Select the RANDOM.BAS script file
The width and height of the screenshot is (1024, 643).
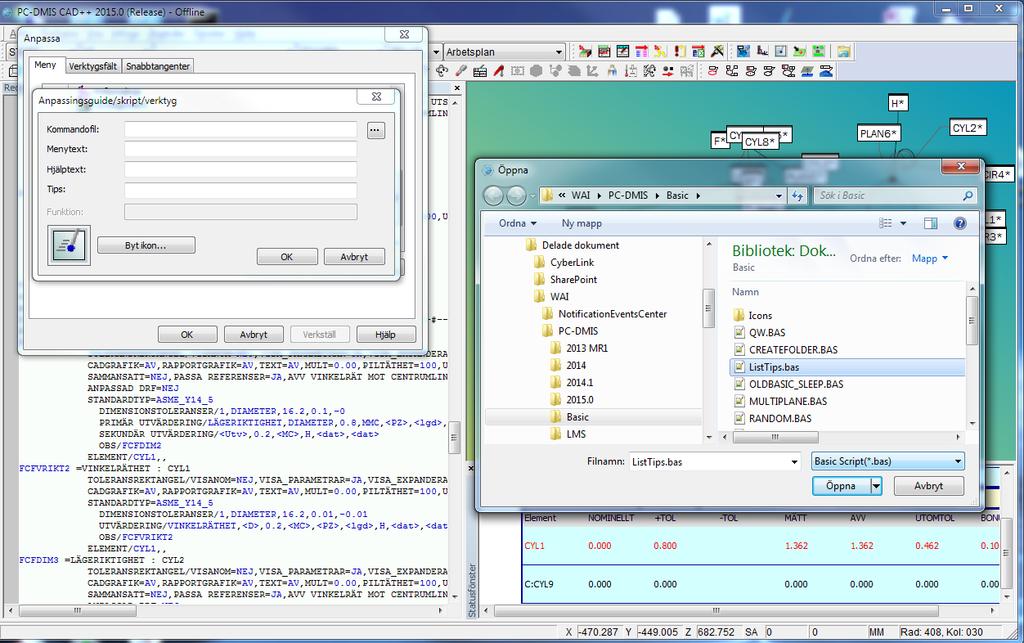coord(780,418)
